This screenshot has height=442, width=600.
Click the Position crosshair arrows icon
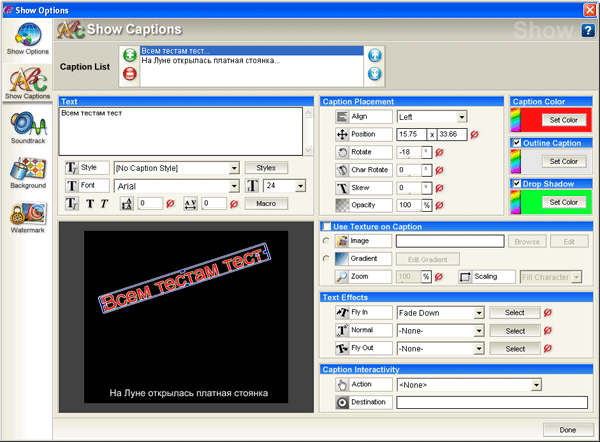(x=342, y=134)
